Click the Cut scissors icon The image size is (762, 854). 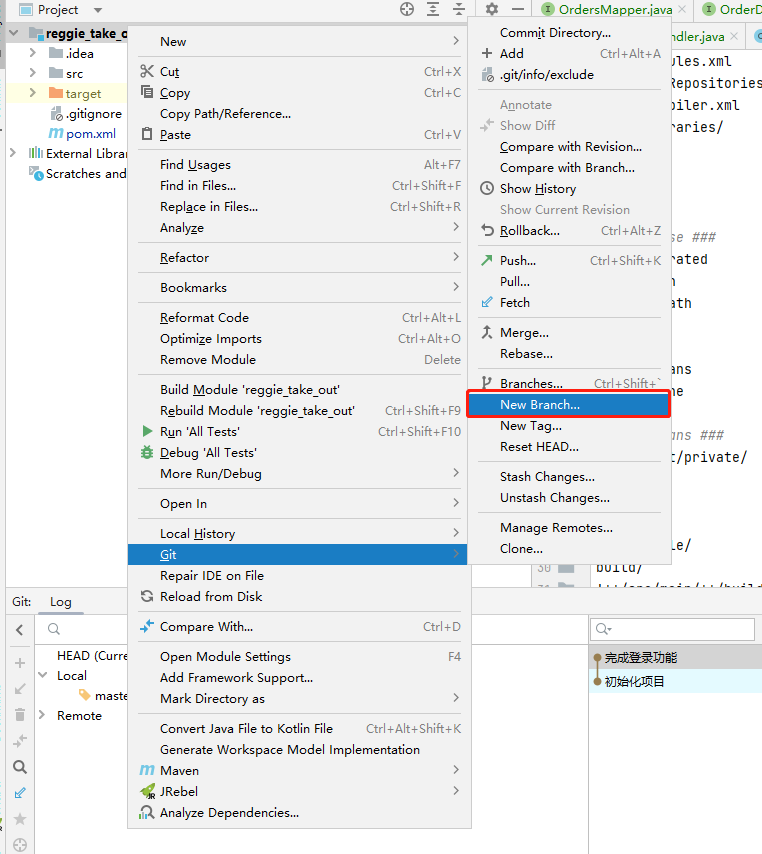tap(147, 71)
